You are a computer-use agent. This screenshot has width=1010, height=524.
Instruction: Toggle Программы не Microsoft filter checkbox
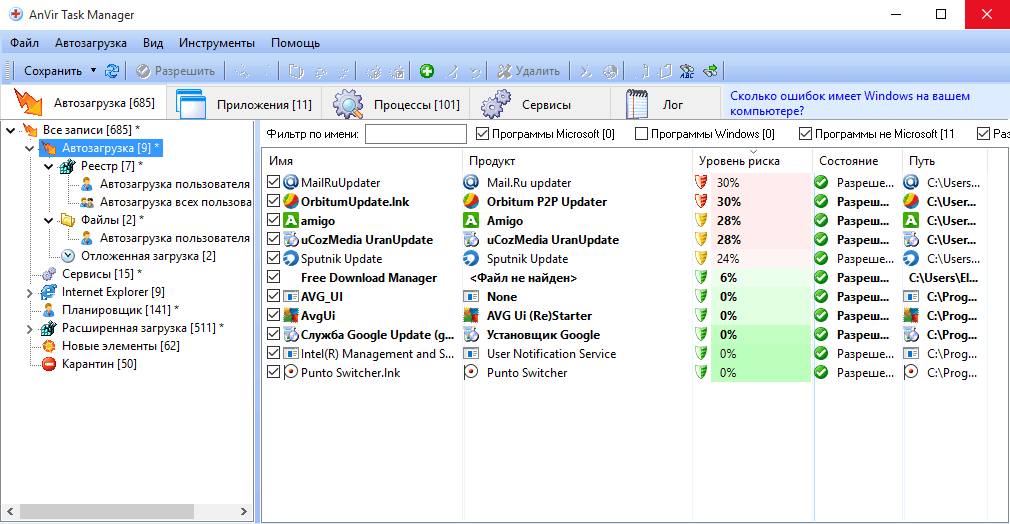coord(805,133)
